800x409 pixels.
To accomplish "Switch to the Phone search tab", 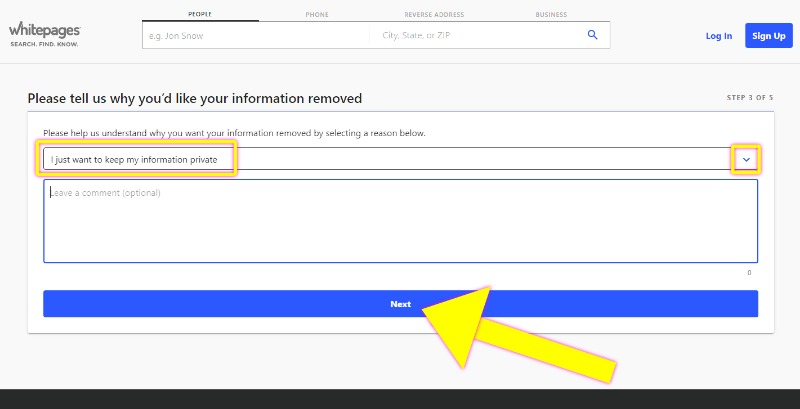I will click(x=317, y=15).
